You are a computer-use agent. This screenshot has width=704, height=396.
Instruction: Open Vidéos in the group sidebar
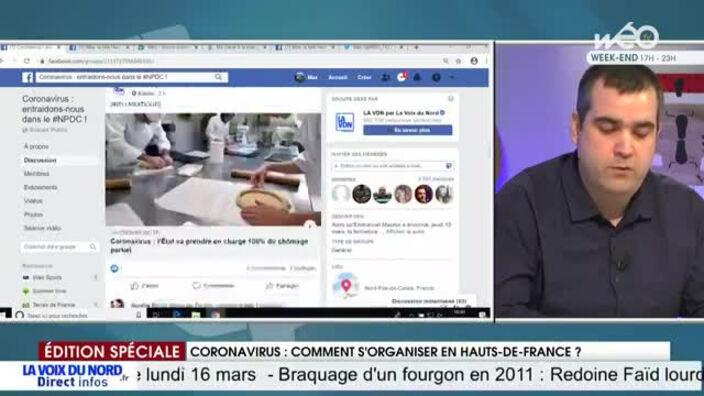pos(33,201)
